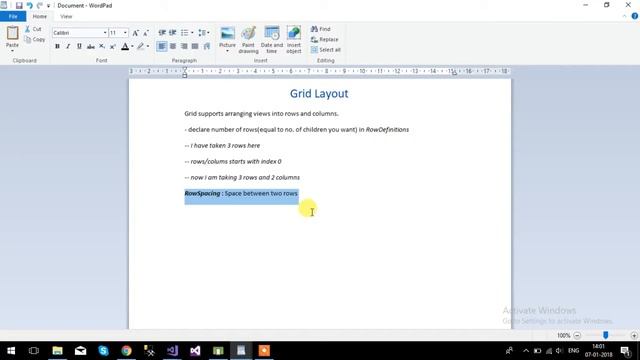Viewport: 640px width, 360px height.
Task: Center align the text
Action: [x=173, y=46]
